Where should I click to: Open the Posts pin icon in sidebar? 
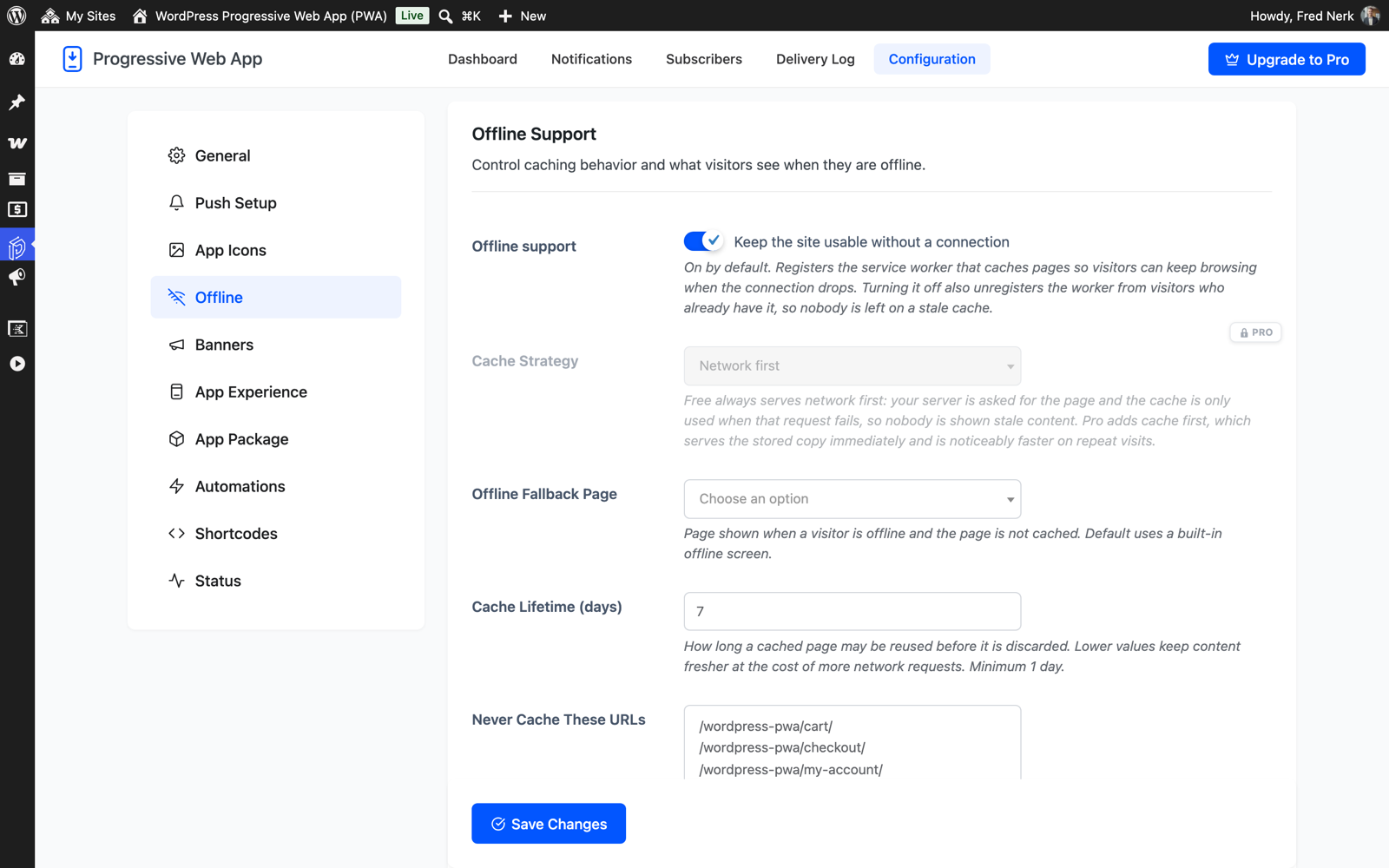(17, 102)
